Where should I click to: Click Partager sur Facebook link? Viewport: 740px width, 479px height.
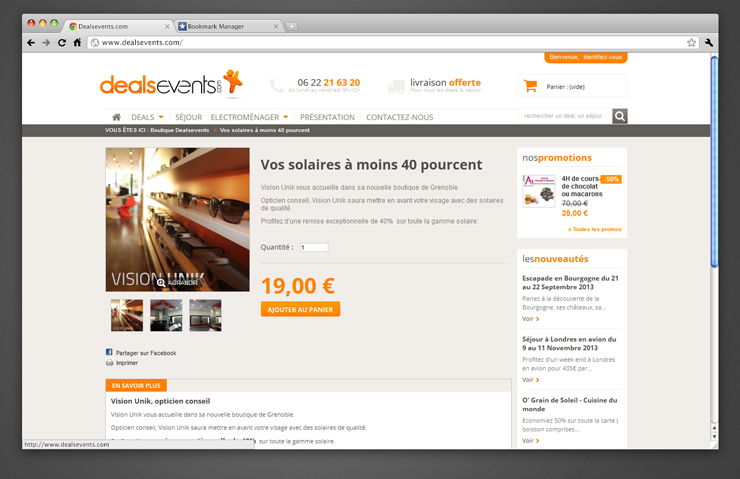[146, 353]
